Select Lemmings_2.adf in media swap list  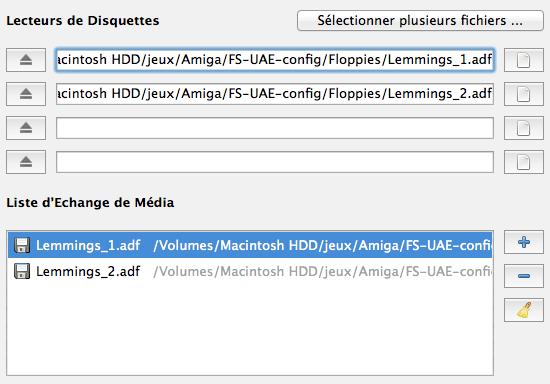(x=250, y=271)
